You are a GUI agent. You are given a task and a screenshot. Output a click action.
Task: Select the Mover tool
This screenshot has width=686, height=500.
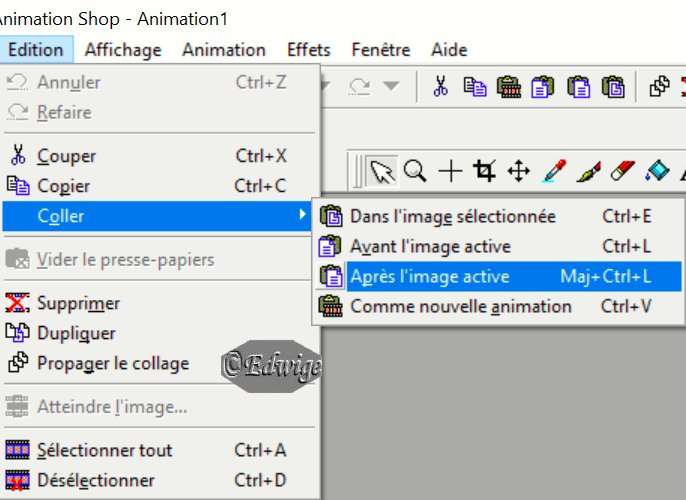click(x=518, y=171)
